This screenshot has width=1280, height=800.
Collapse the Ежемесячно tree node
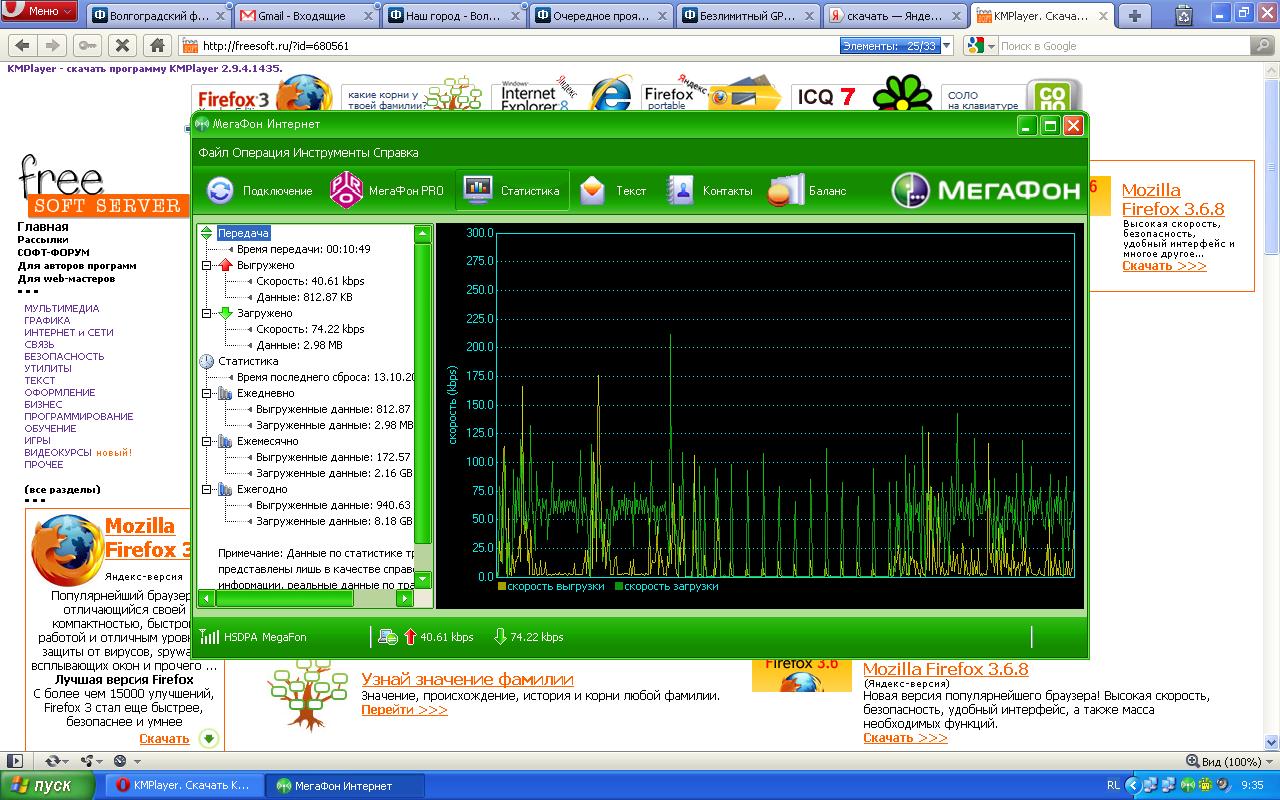coord(207,441)
